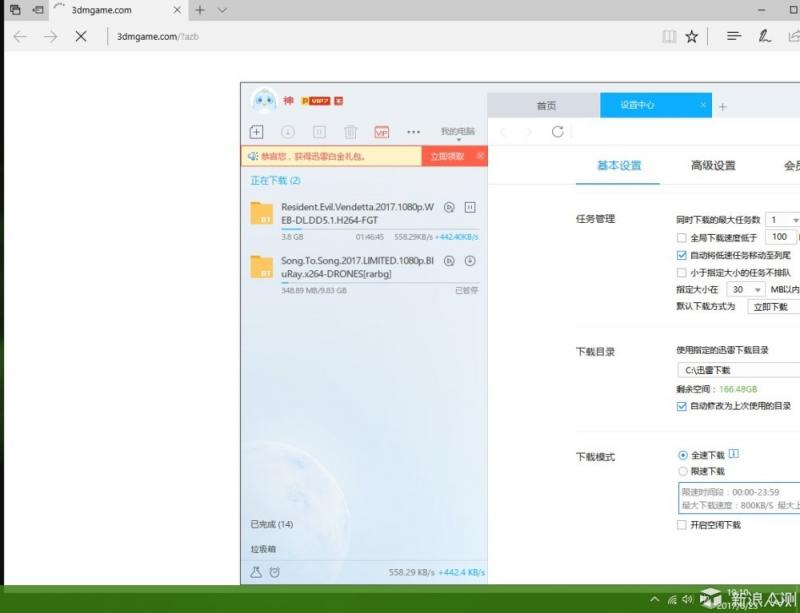Image resolution: width=800 pixels, height=613 pixels.
Task: Click Song.To.Song download progress bar
Action: (380, 283)
